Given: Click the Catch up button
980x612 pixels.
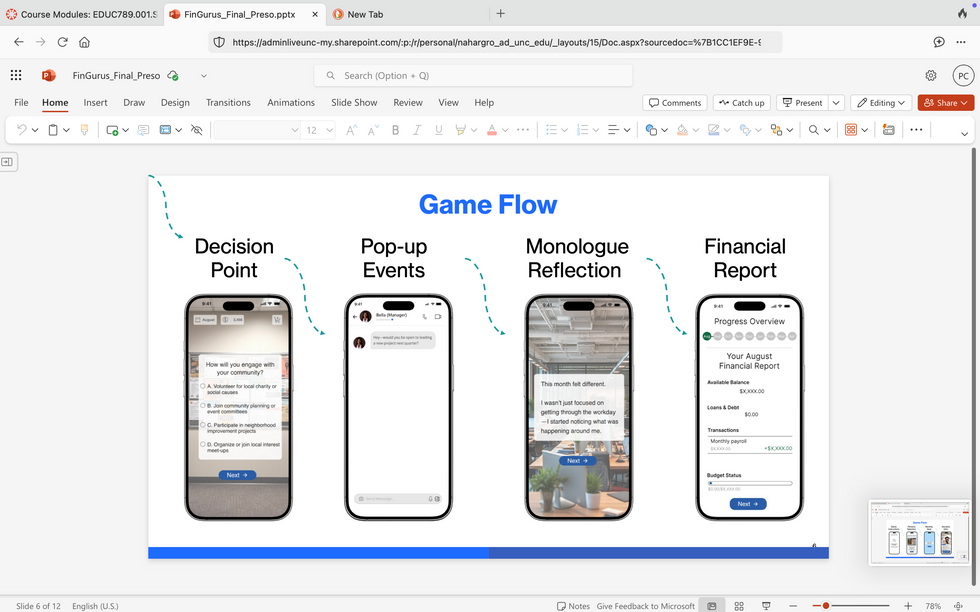Looking at the screenshot, I should (742, 103).
